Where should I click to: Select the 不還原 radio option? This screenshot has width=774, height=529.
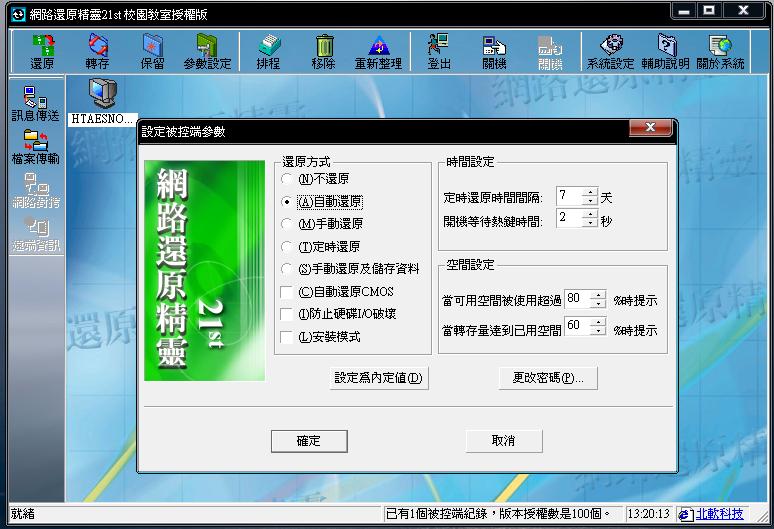(x=288, y=179)
